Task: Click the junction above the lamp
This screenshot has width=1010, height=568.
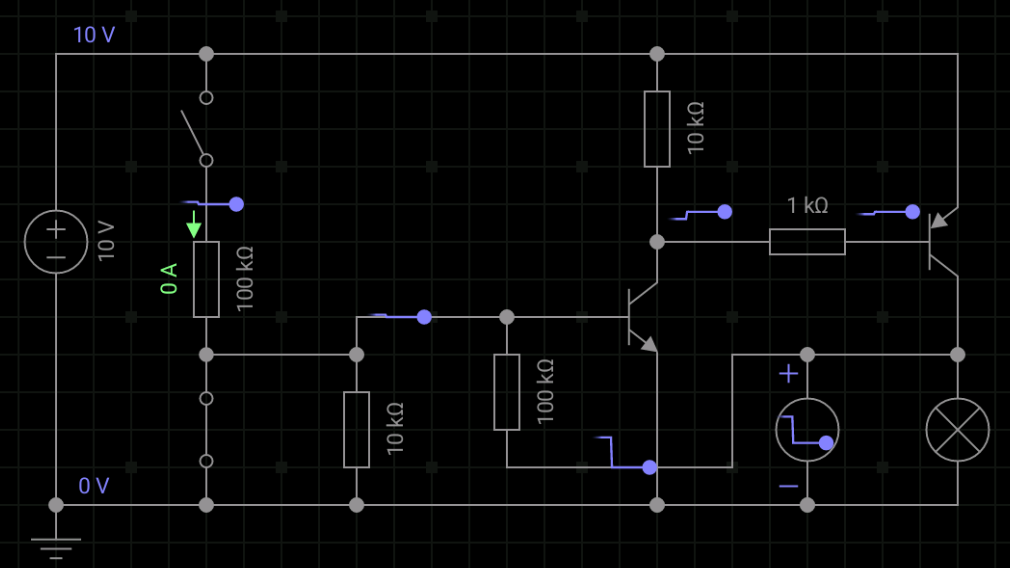Action: [x=958, y=355]
